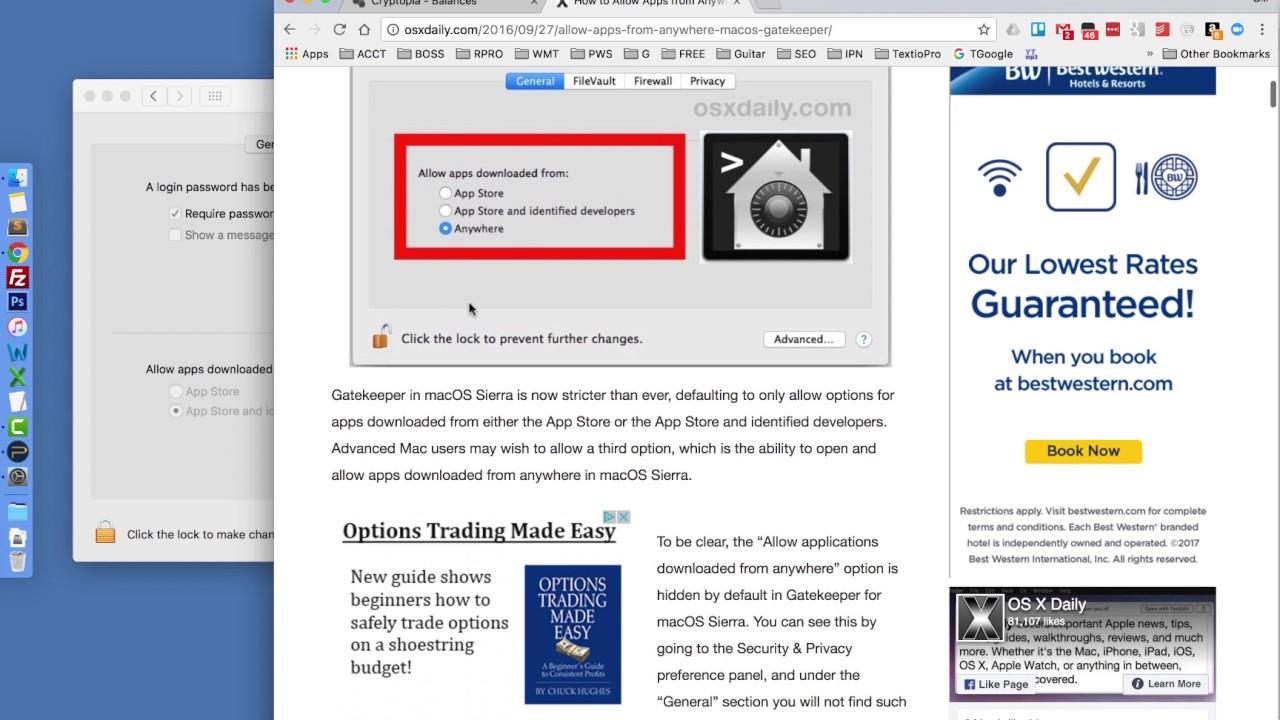Close the Options Trading ad with X
1280x720 pixels.
(x=623, y=517)
